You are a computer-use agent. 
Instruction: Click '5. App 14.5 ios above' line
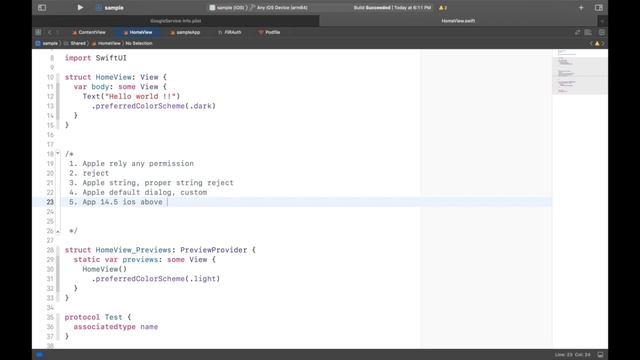click(116, 202)
